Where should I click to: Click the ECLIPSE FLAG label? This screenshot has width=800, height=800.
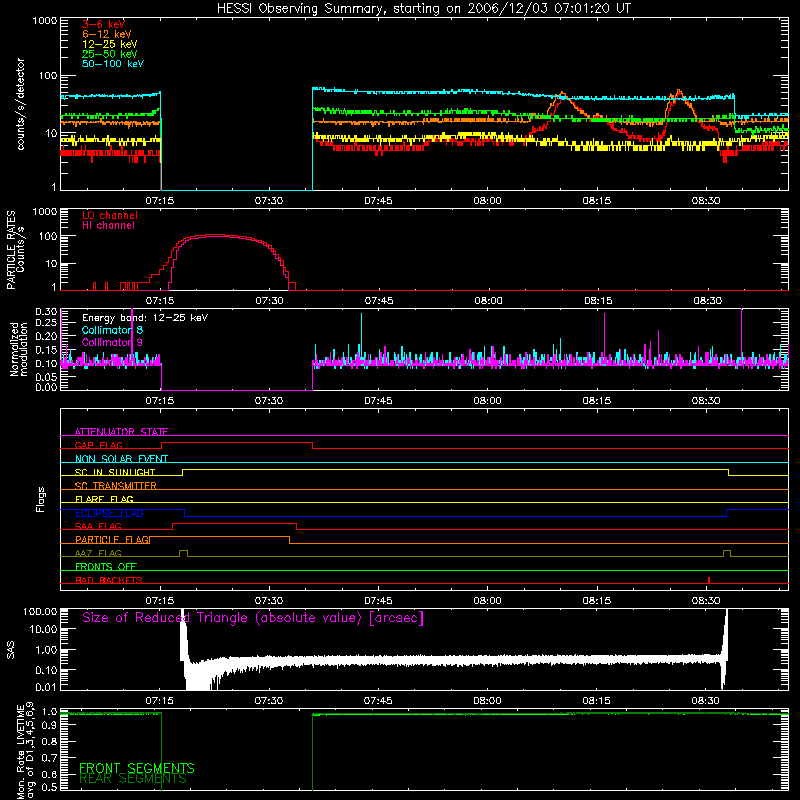[x=109, y=513]
